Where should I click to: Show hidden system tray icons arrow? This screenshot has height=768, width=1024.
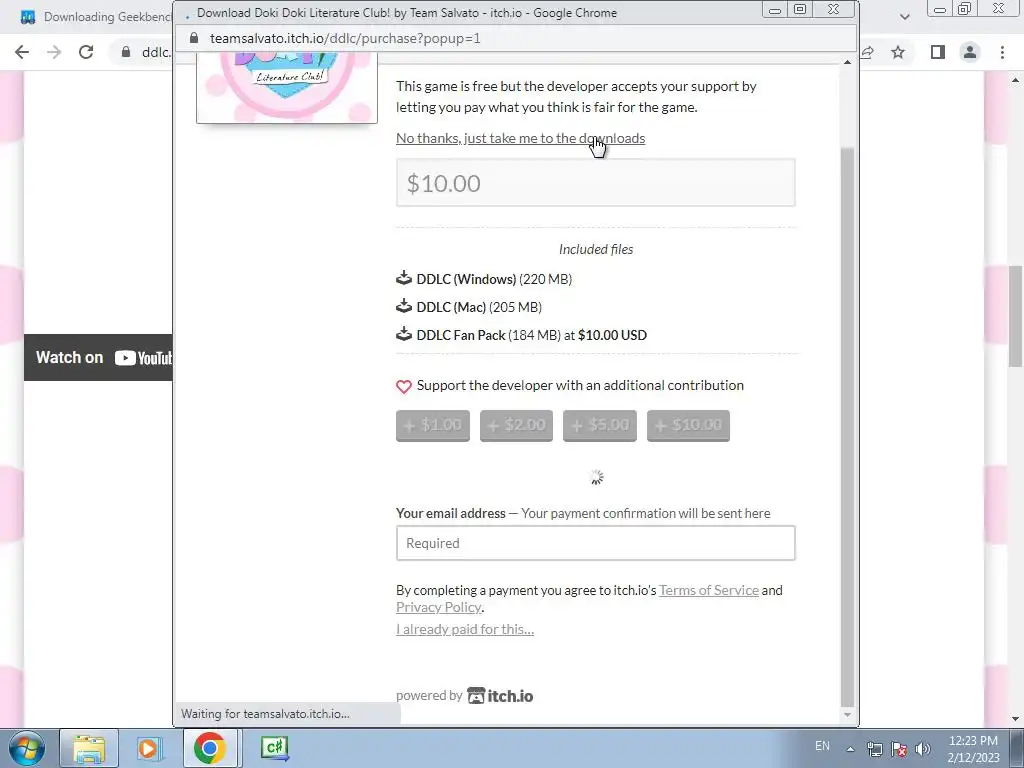(x=850, y=749)
